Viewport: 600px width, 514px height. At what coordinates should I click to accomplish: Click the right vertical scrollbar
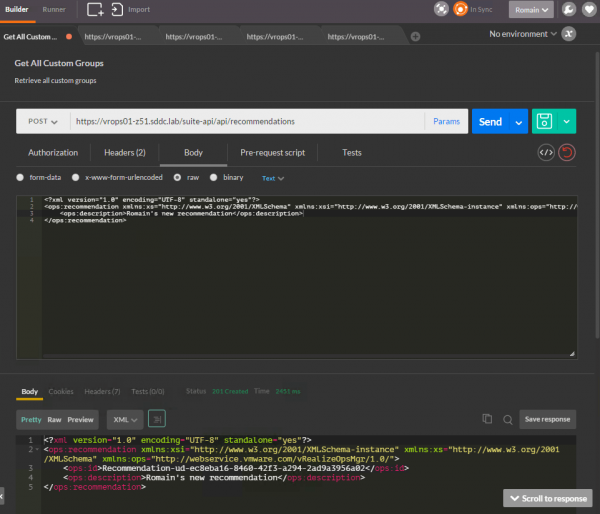click(x=597, y=195)
